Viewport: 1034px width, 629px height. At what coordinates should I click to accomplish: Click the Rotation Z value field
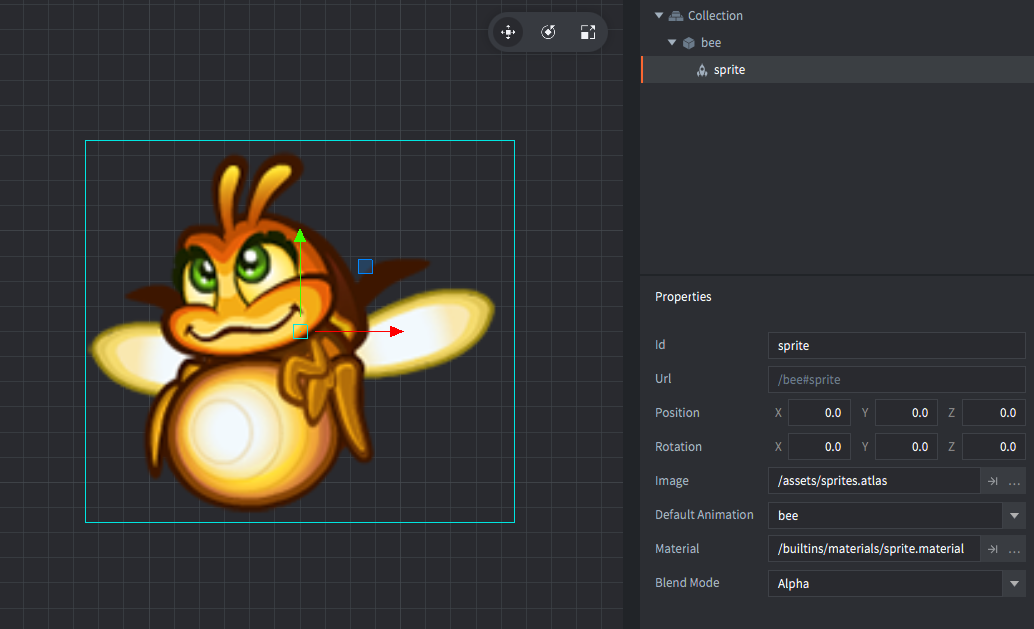[993, 447]
